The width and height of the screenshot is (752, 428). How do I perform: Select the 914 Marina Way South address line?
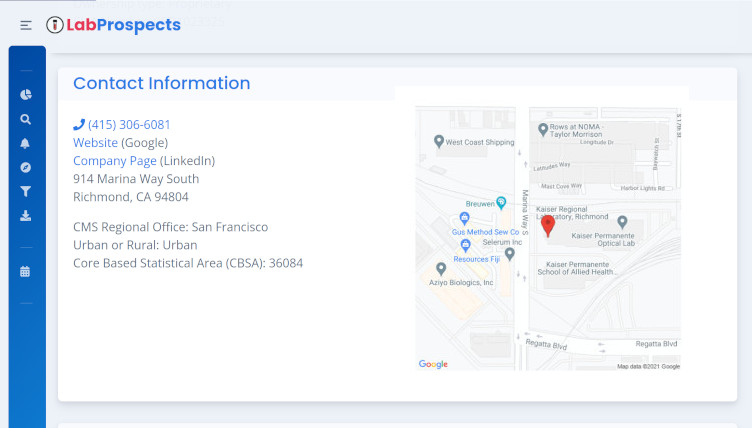coord(136,179)
